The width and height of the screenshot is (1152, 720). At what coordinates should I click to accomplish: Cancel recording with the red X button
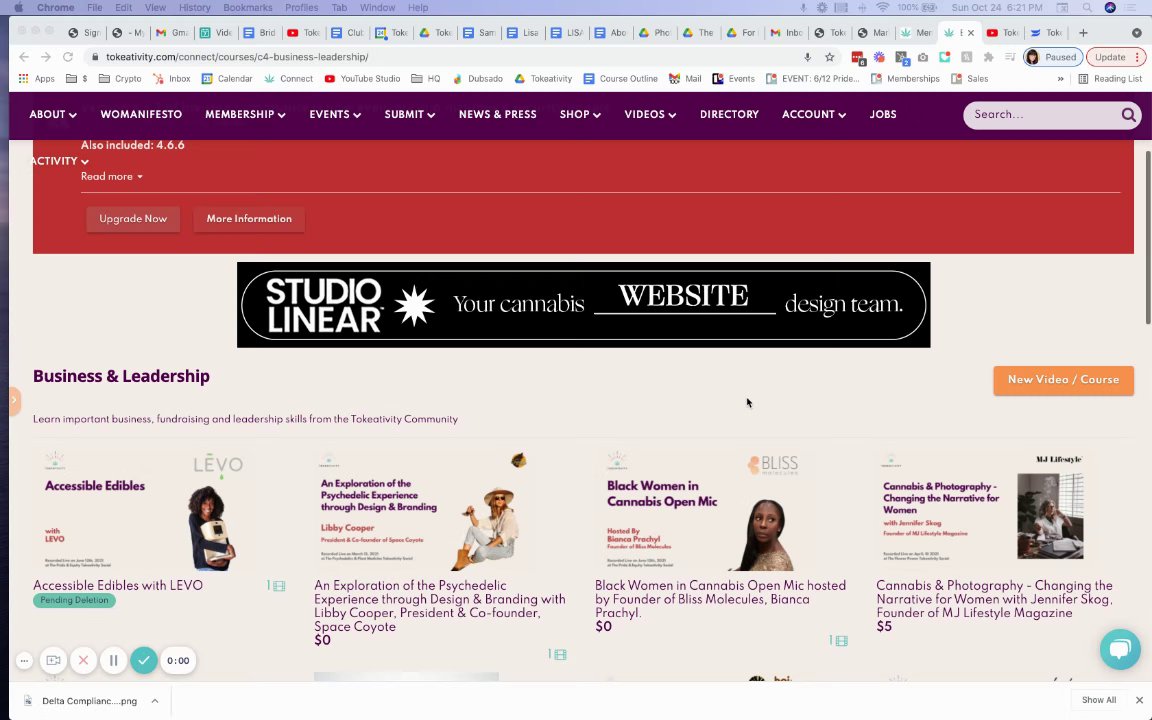click(83, 660)
